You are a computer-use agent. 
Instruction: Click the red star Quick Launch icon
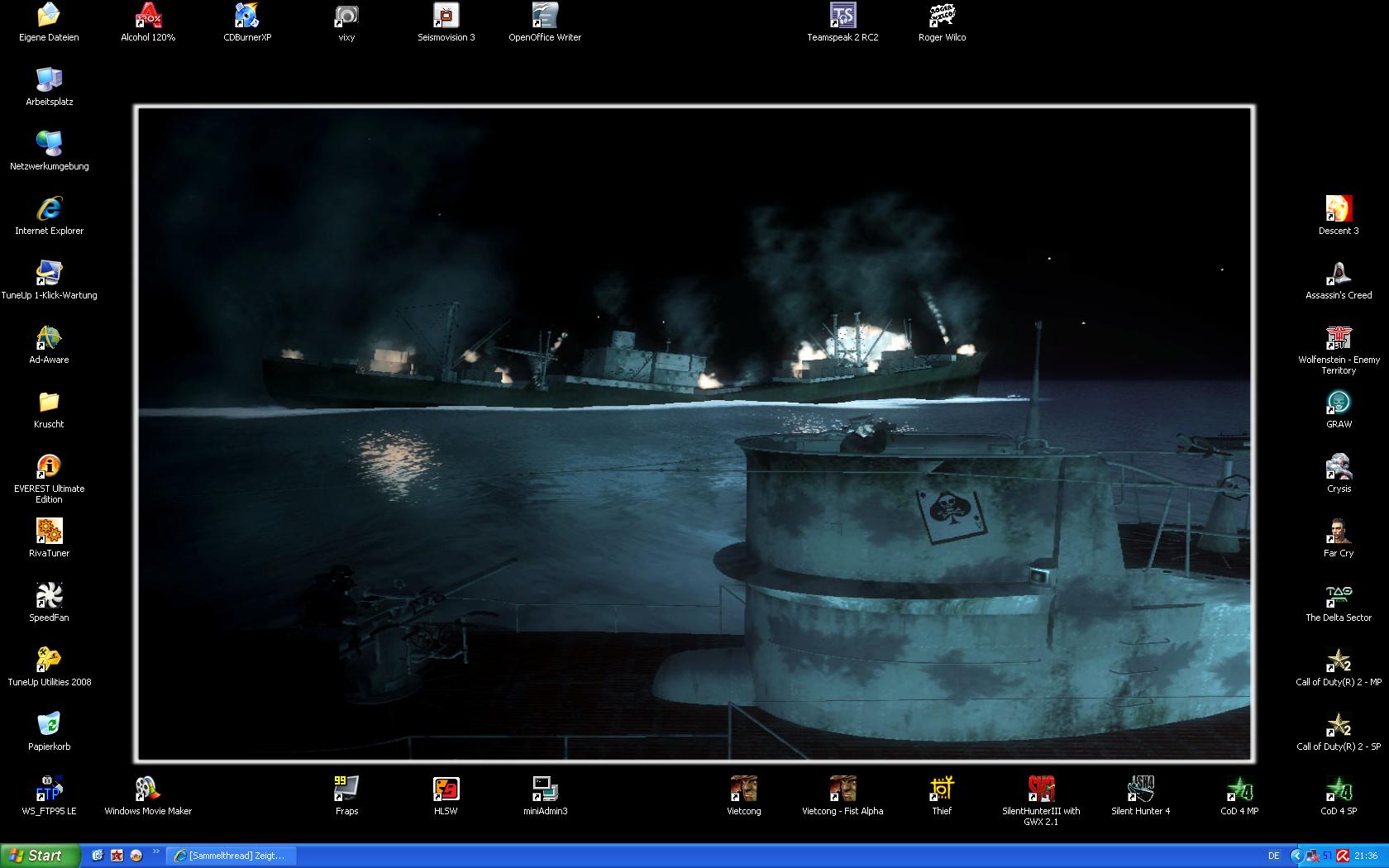(117, 856)
